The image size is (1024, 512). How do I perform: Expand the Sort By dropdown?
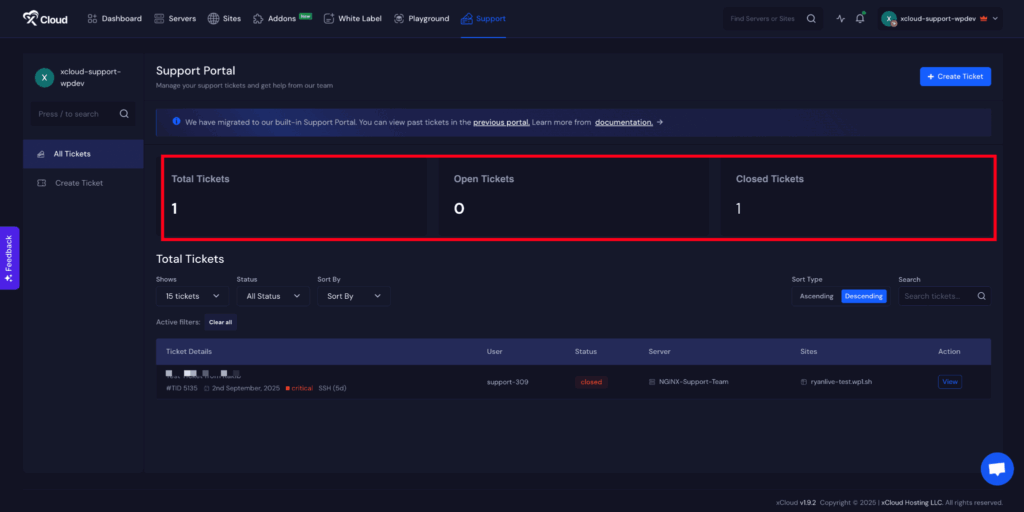[353, 296]
